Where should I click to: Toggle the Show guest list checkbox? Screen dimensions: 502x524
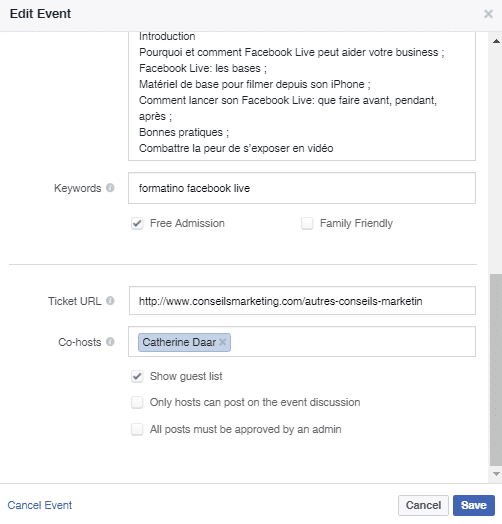[x=137, y=376]
